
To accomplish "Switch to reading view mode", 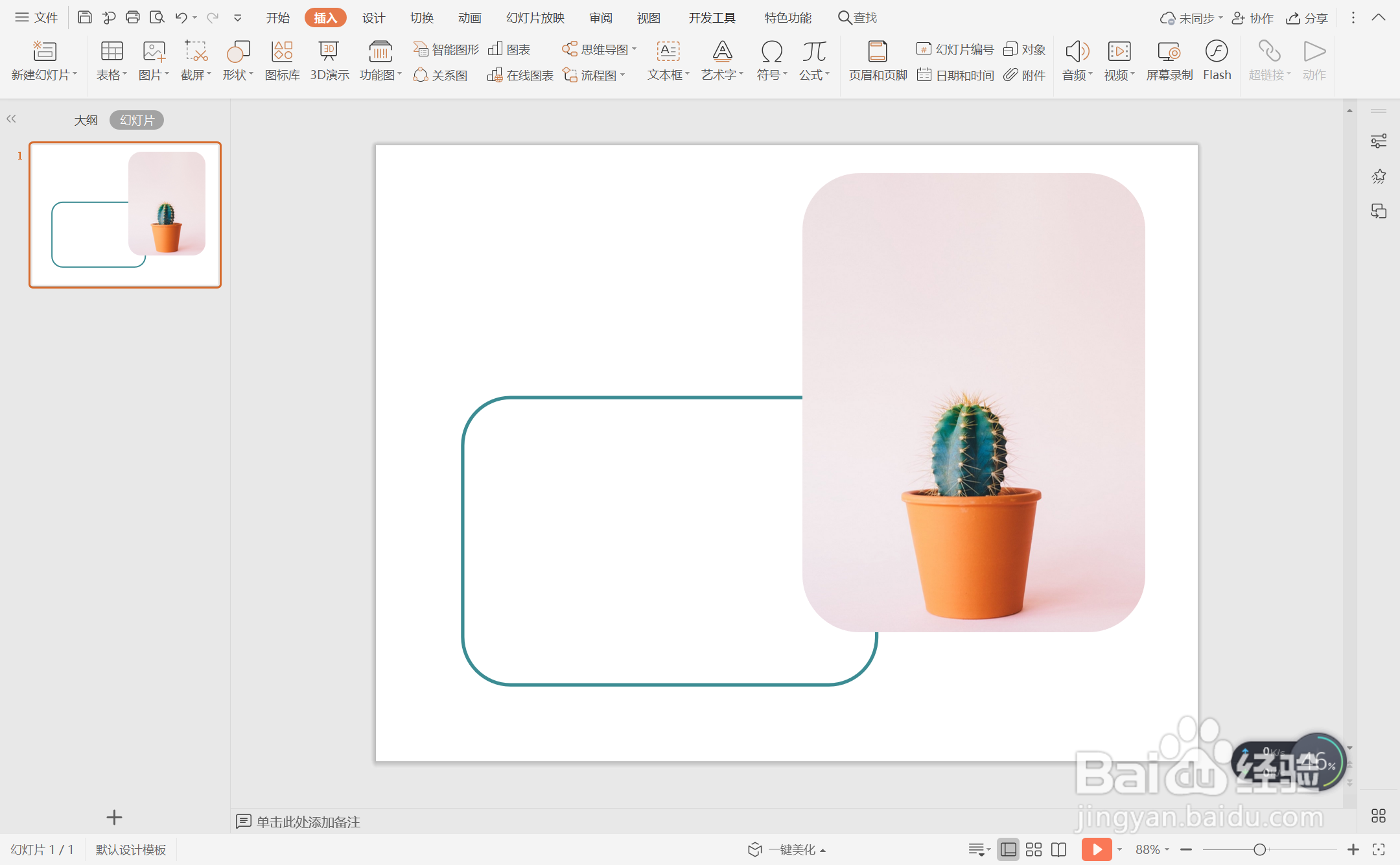I will point(1058,849).
